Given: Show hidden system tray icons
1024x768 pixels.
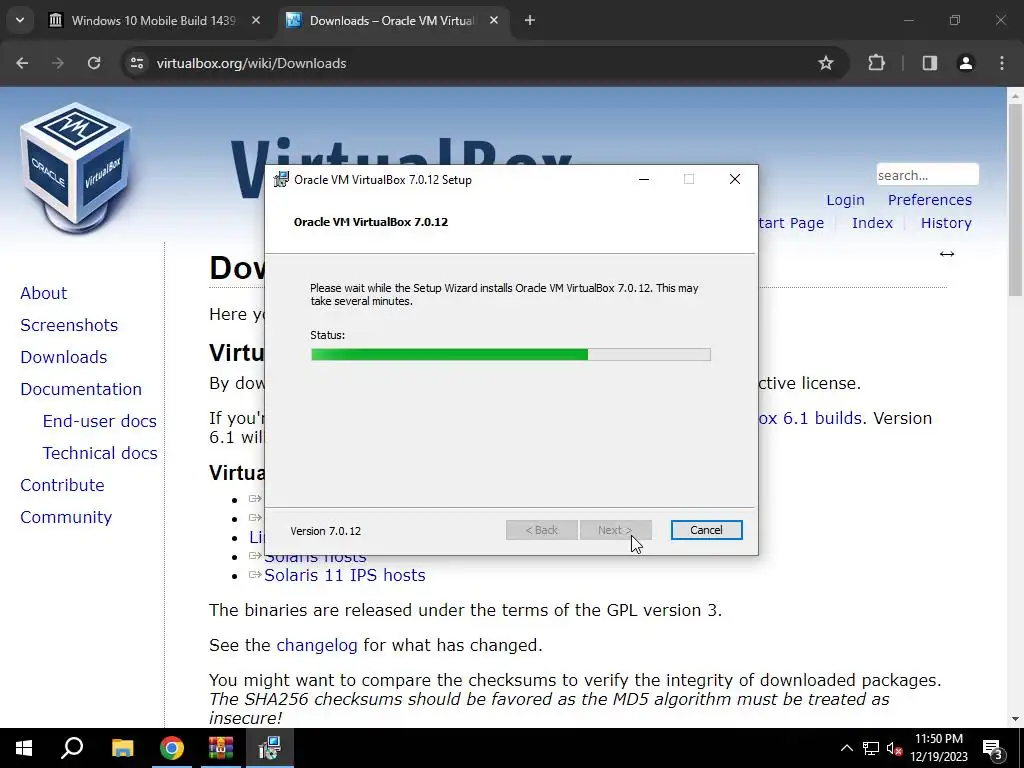Looking at the screenshot, I should (x=846, y=748).
